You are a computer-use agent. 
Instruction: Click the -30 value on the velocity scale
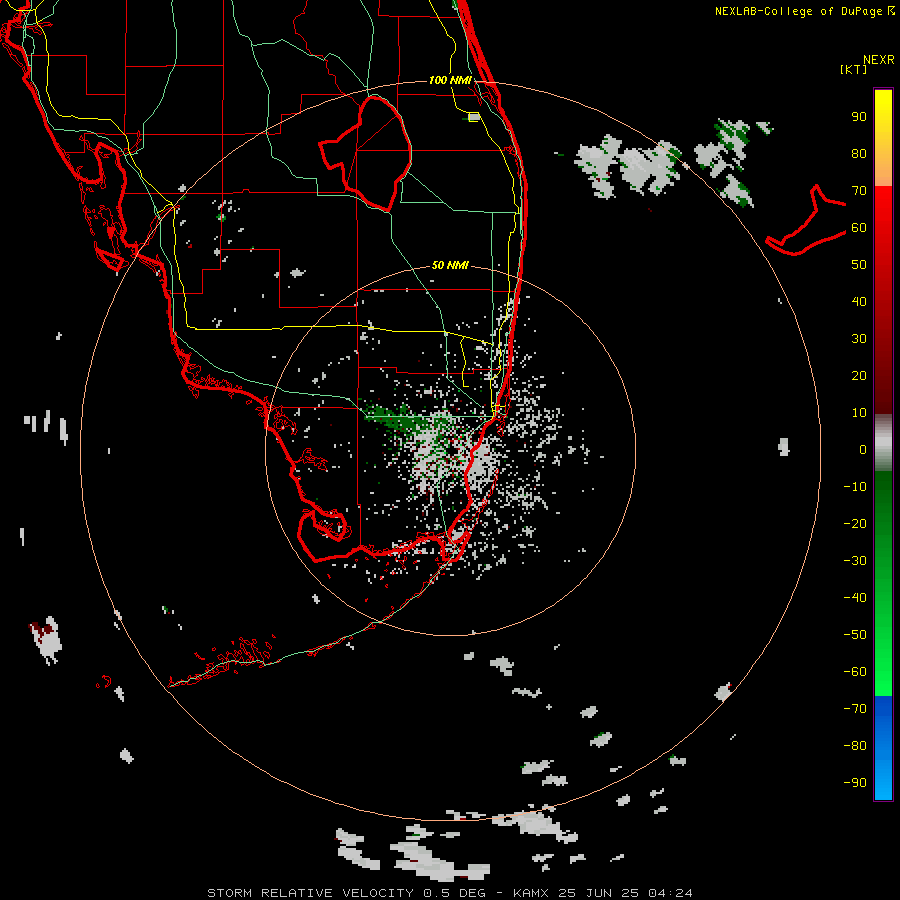[855, 561]
